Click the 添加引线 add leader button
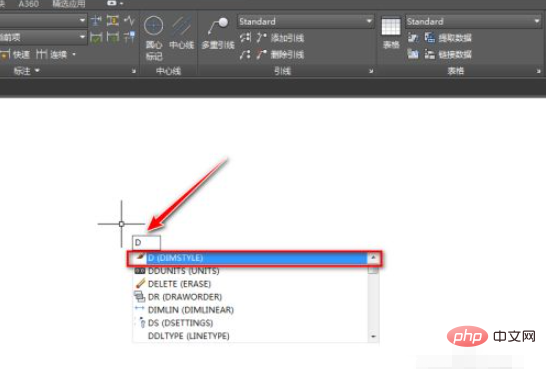Viewport: 546px width, 369px height. 280,38
